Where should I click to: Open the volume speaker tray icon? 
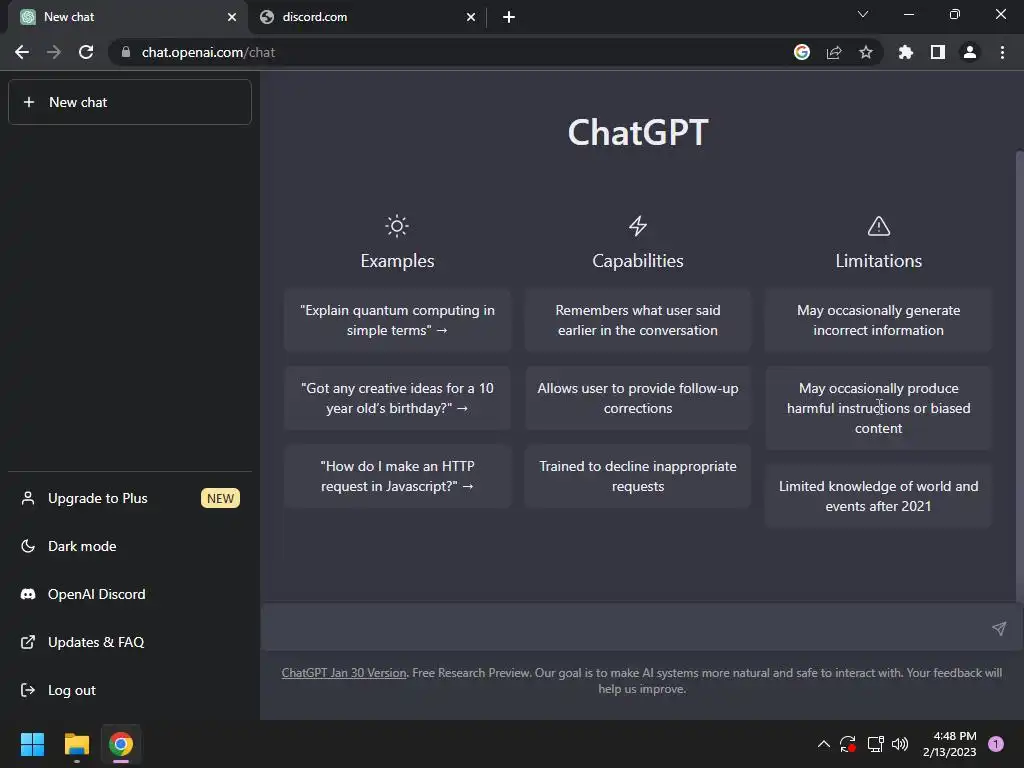[900, 744]
